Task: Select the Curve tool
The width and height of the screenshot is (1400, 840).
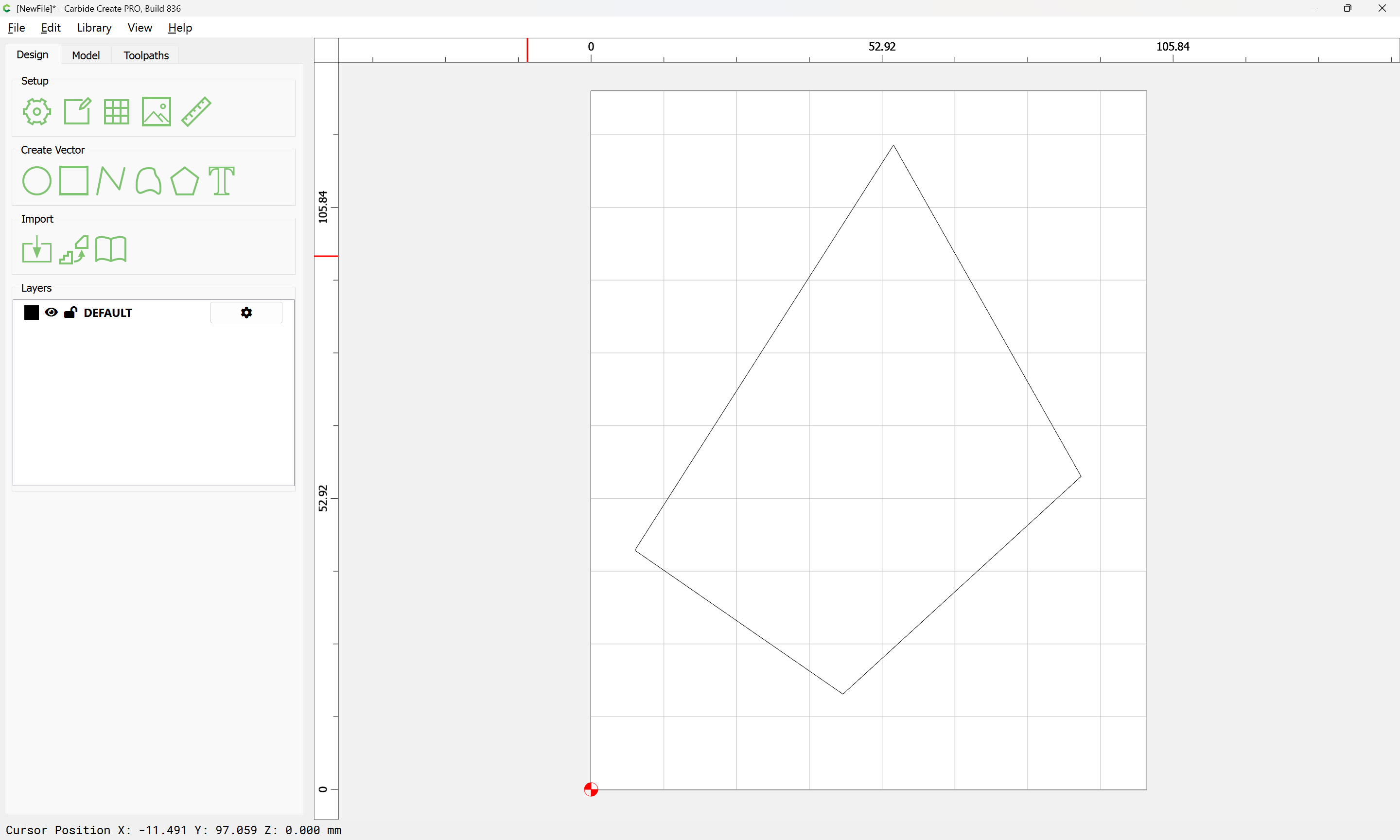Action: [148, 181]
